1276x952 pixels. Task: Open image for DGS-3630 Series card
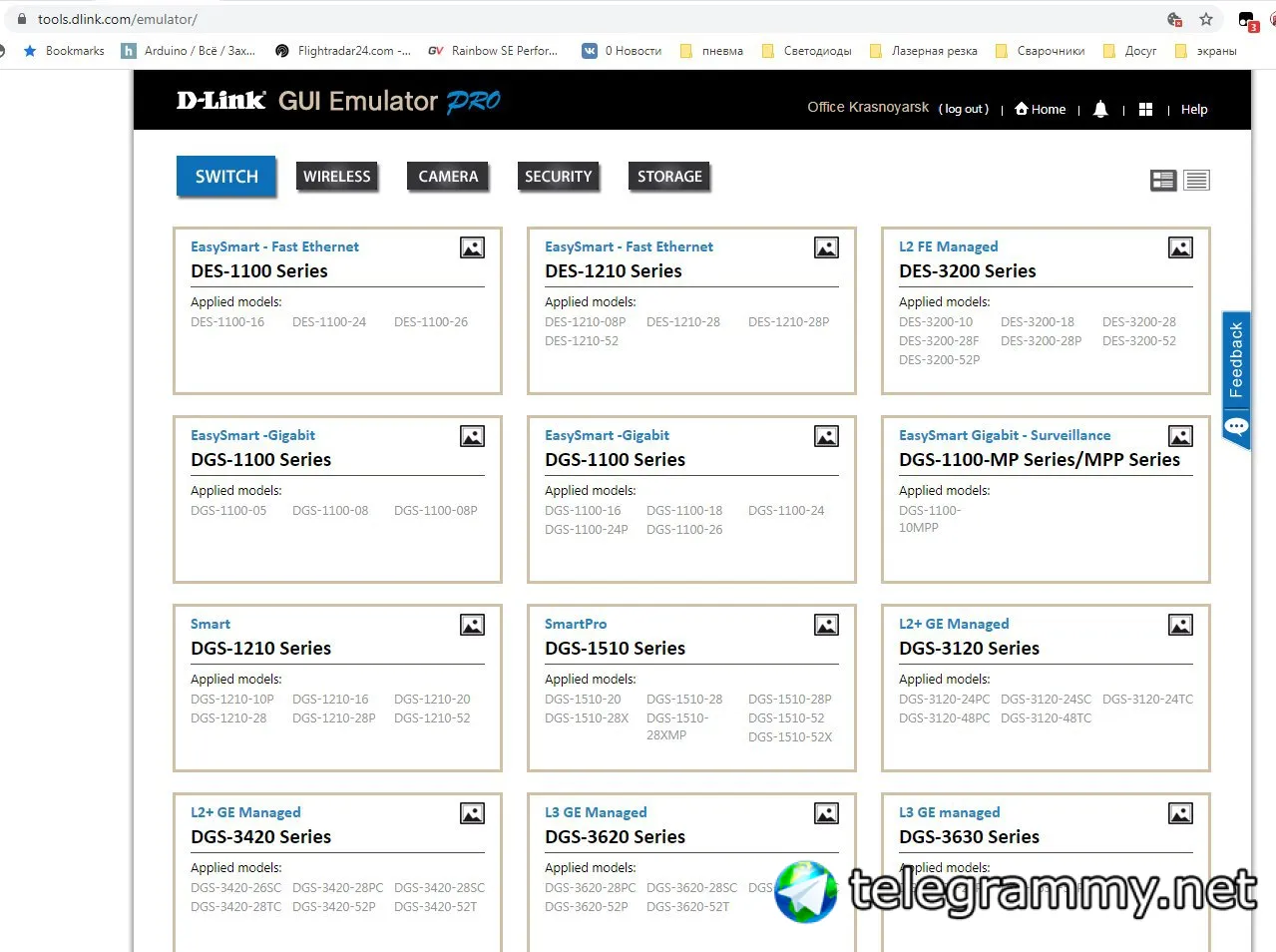tap(1180, 813)
